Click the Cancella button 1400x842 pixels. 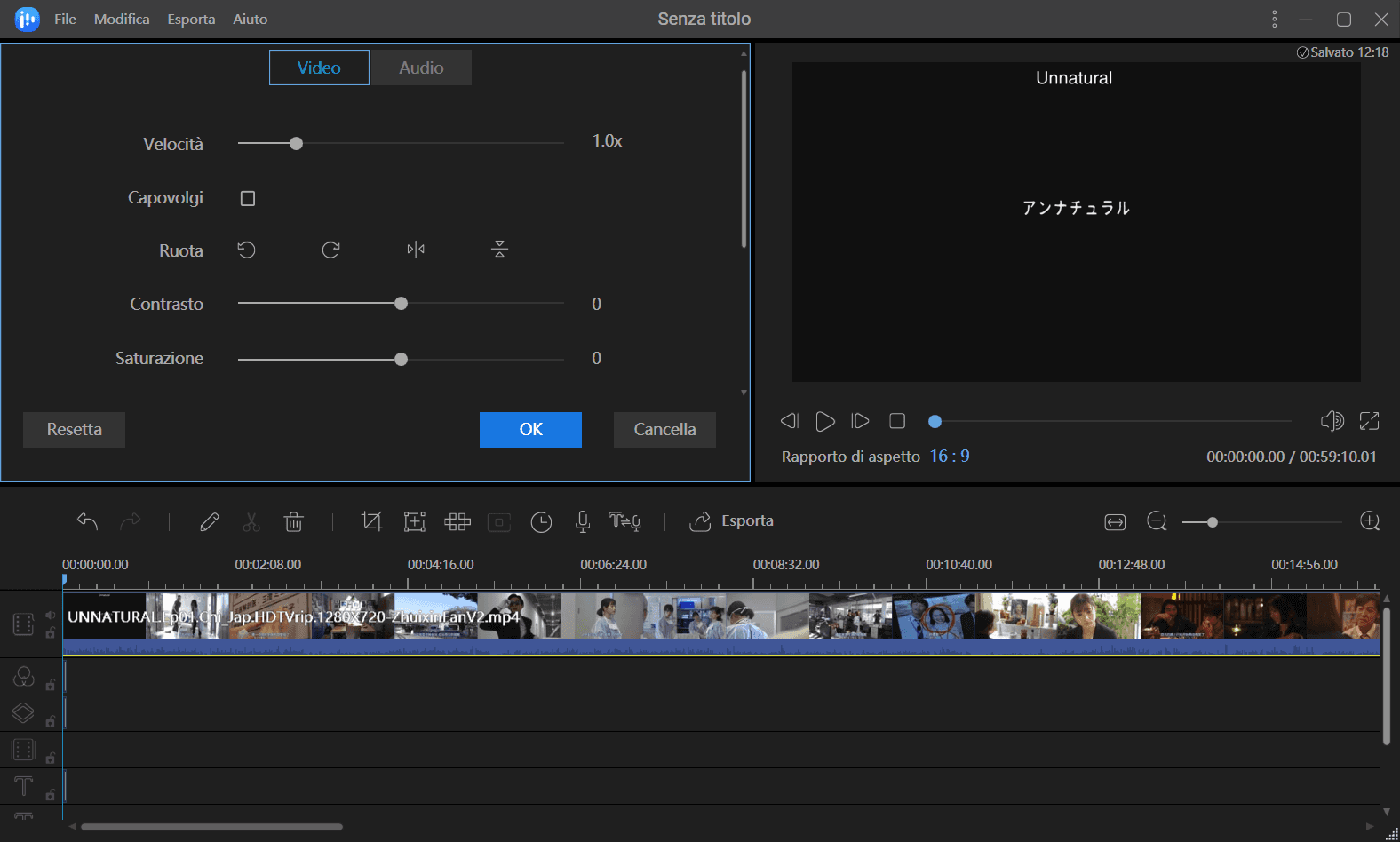[664, 430]
